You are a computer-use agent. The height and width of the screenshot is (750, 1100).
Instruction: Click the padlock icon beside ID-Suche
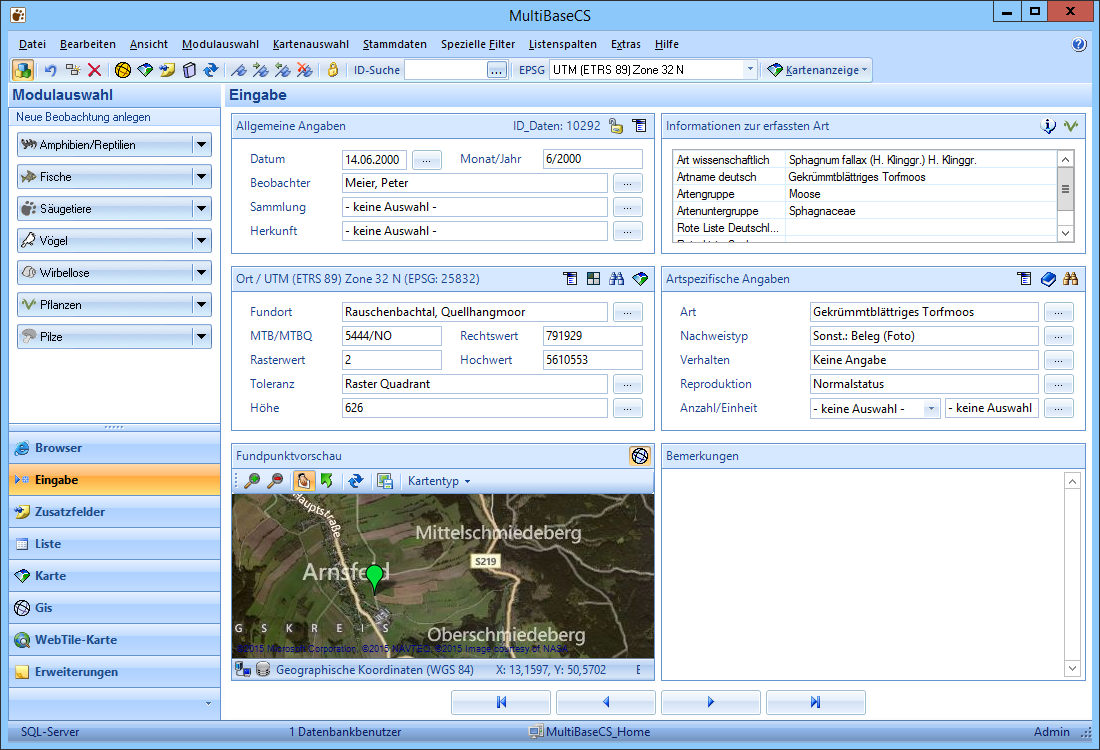coord(333,70)
